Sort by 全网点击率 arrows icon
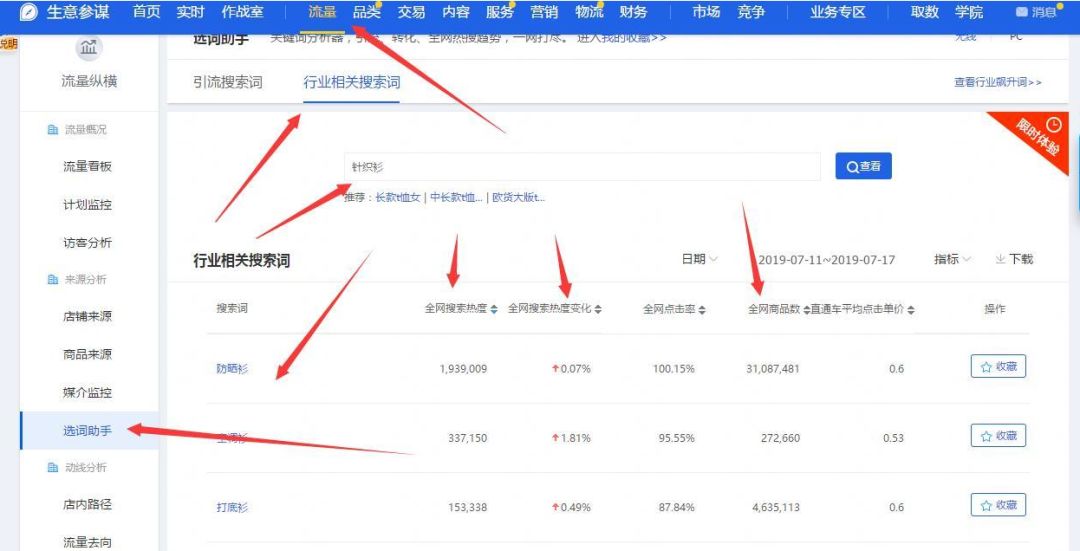Image resolution: width=1080 pixels, height=551 pixels. pos(702,310)
